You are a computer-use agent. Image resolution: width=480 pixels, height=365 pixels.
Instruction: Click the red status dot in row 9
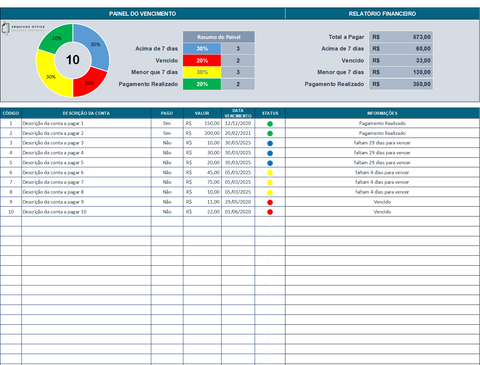tap(270, 202)
